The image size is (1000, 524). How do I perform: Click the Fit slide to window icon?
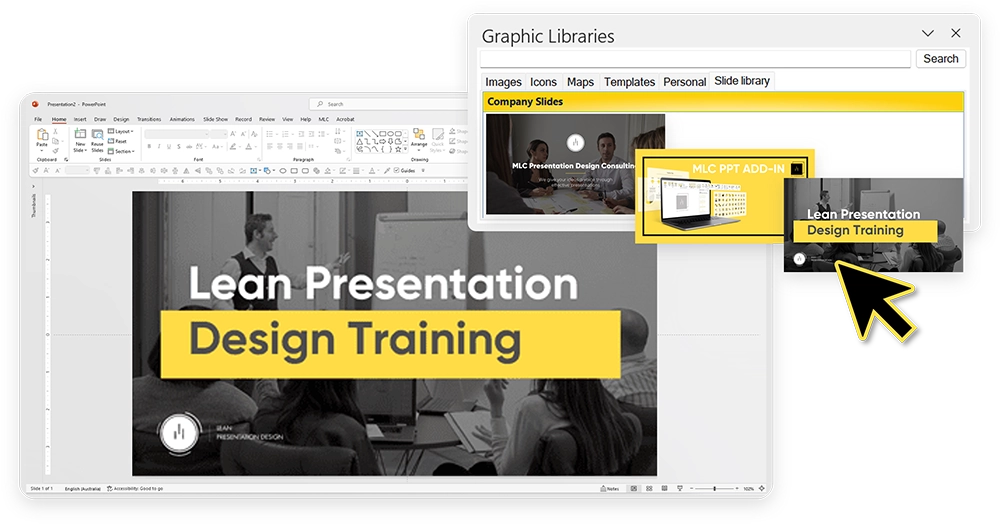[x=761, y=489]
